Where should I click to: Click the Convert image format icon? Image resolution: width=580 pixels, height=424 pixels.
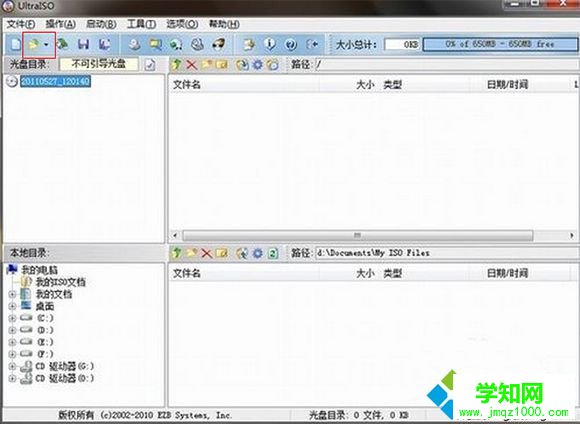tap(176, 45)
